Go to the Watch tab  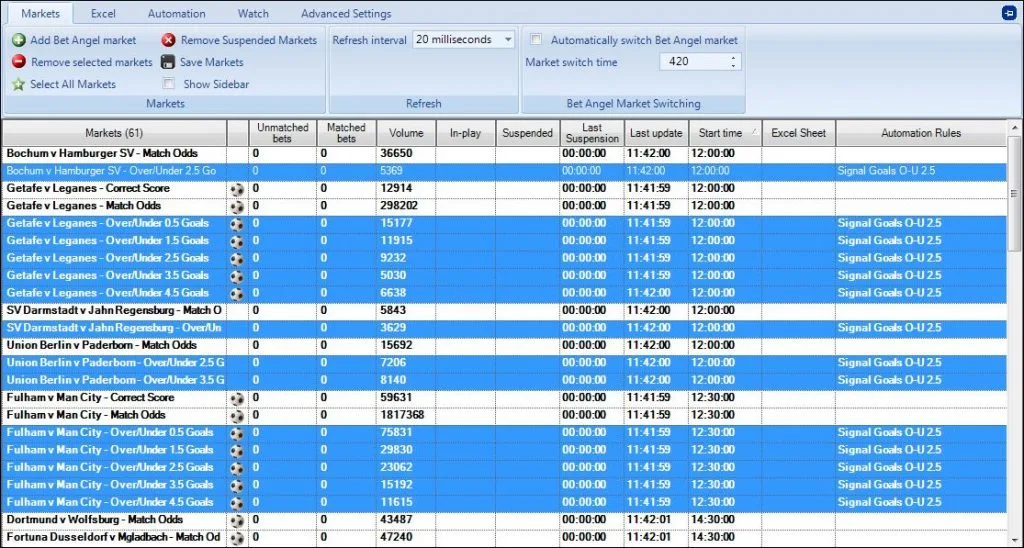253,13
